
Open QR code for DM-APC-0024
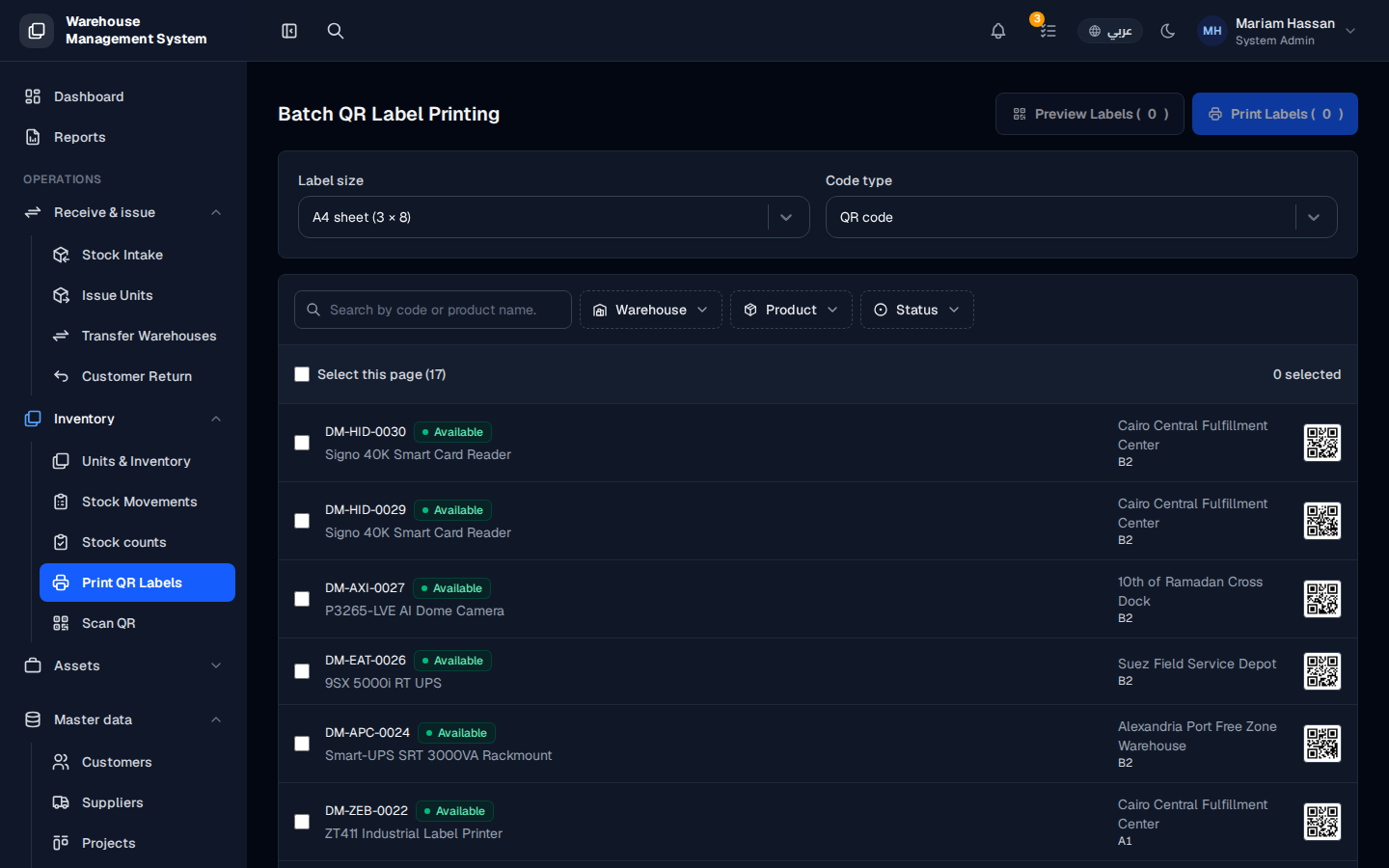pyautogui.click(x=1322, y=744)
